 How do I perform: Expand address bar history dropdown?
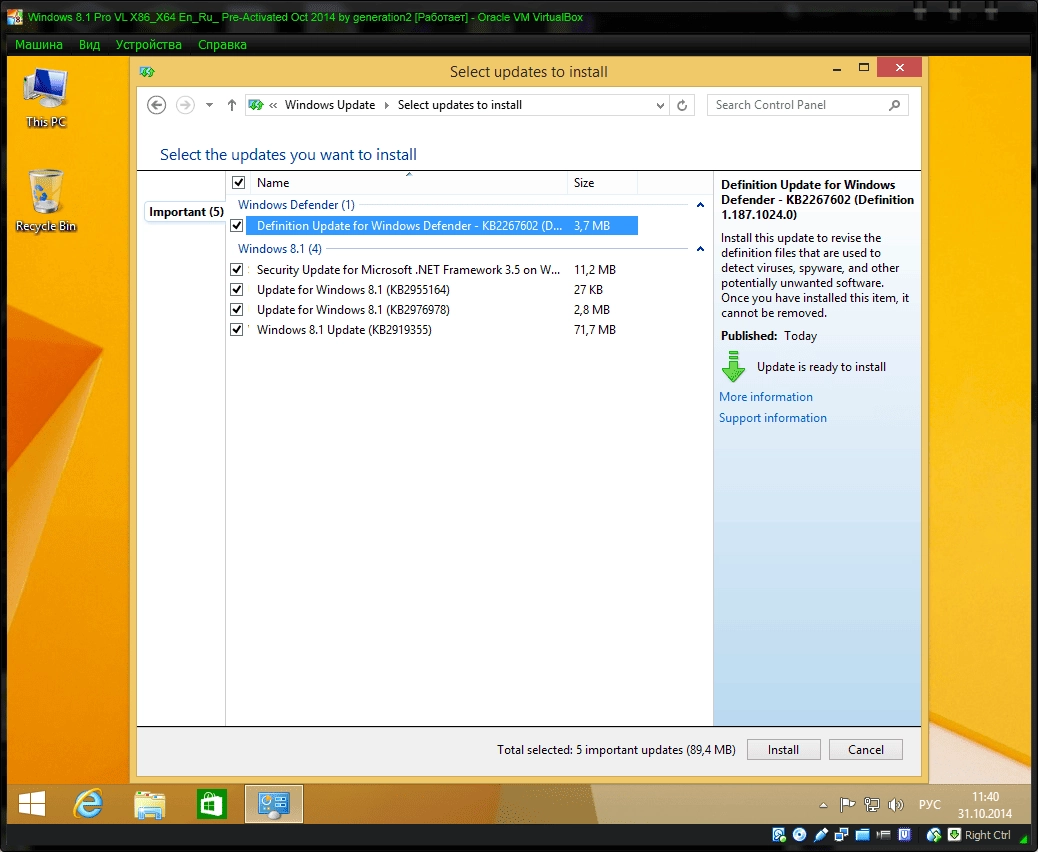(660, 105)
